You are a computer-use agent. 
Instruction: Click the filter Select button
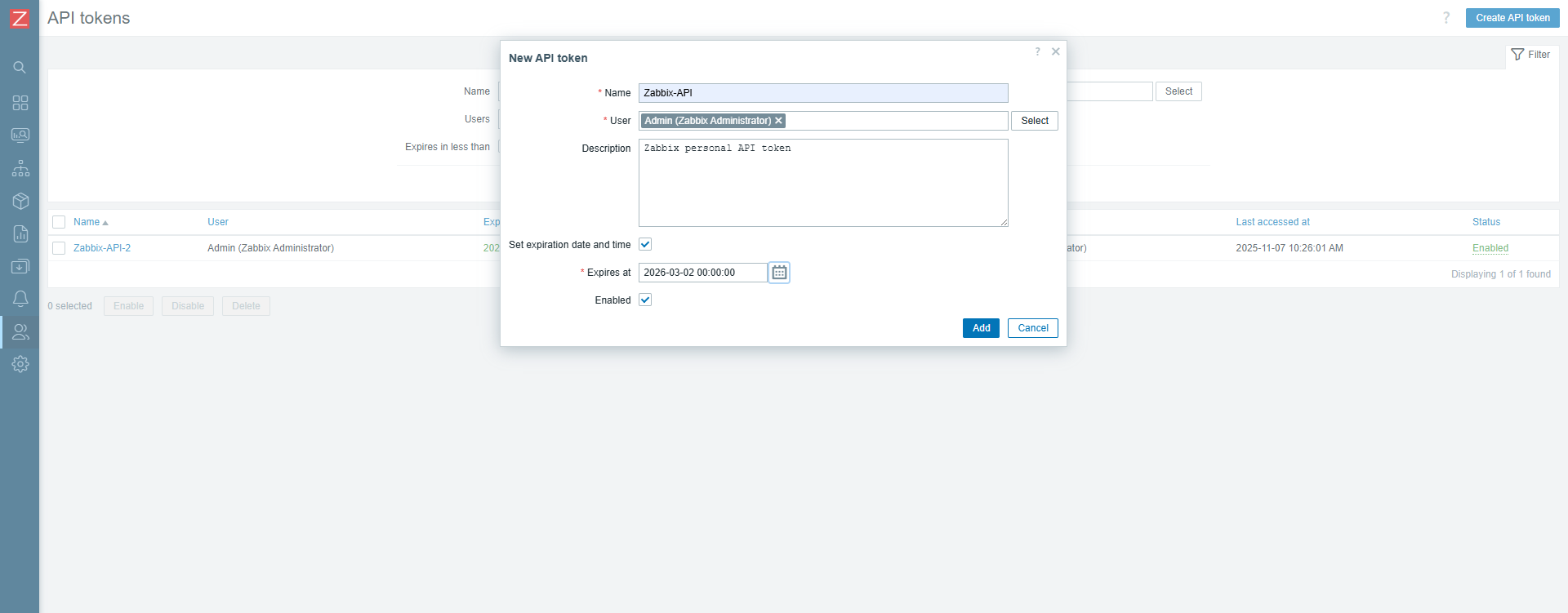pos(1178,91)
